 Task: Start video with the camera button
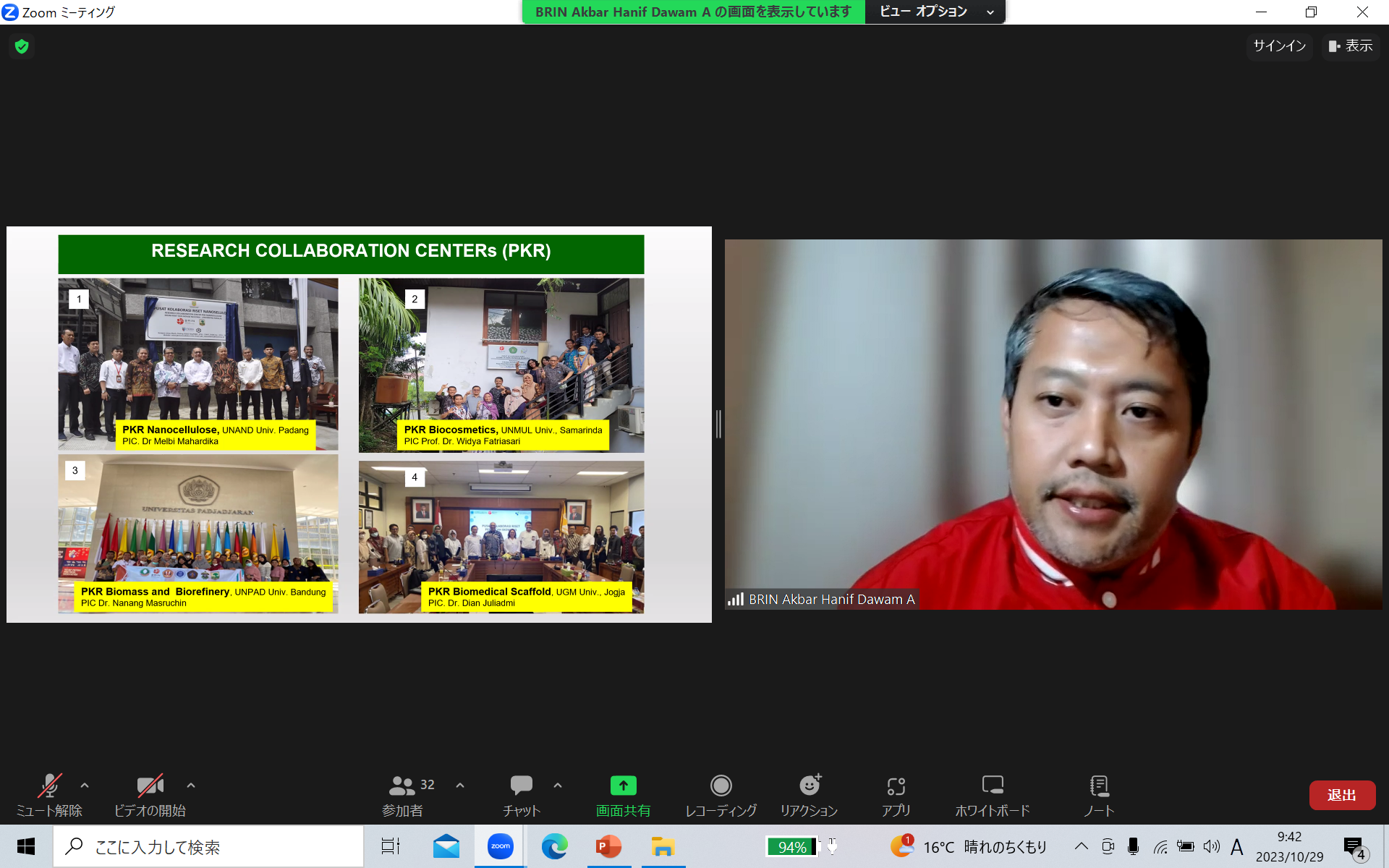pos(150,795)
